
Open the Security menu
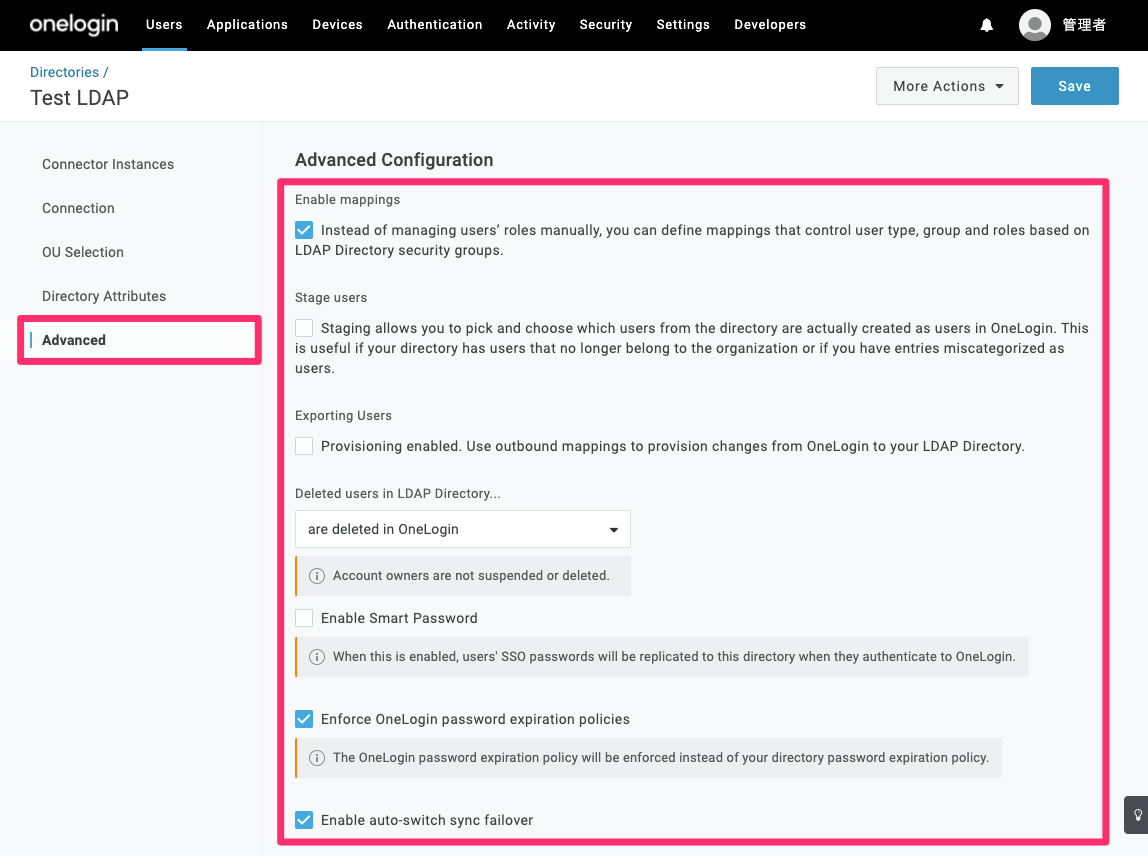pyautogui.click(x=605, y=25)
